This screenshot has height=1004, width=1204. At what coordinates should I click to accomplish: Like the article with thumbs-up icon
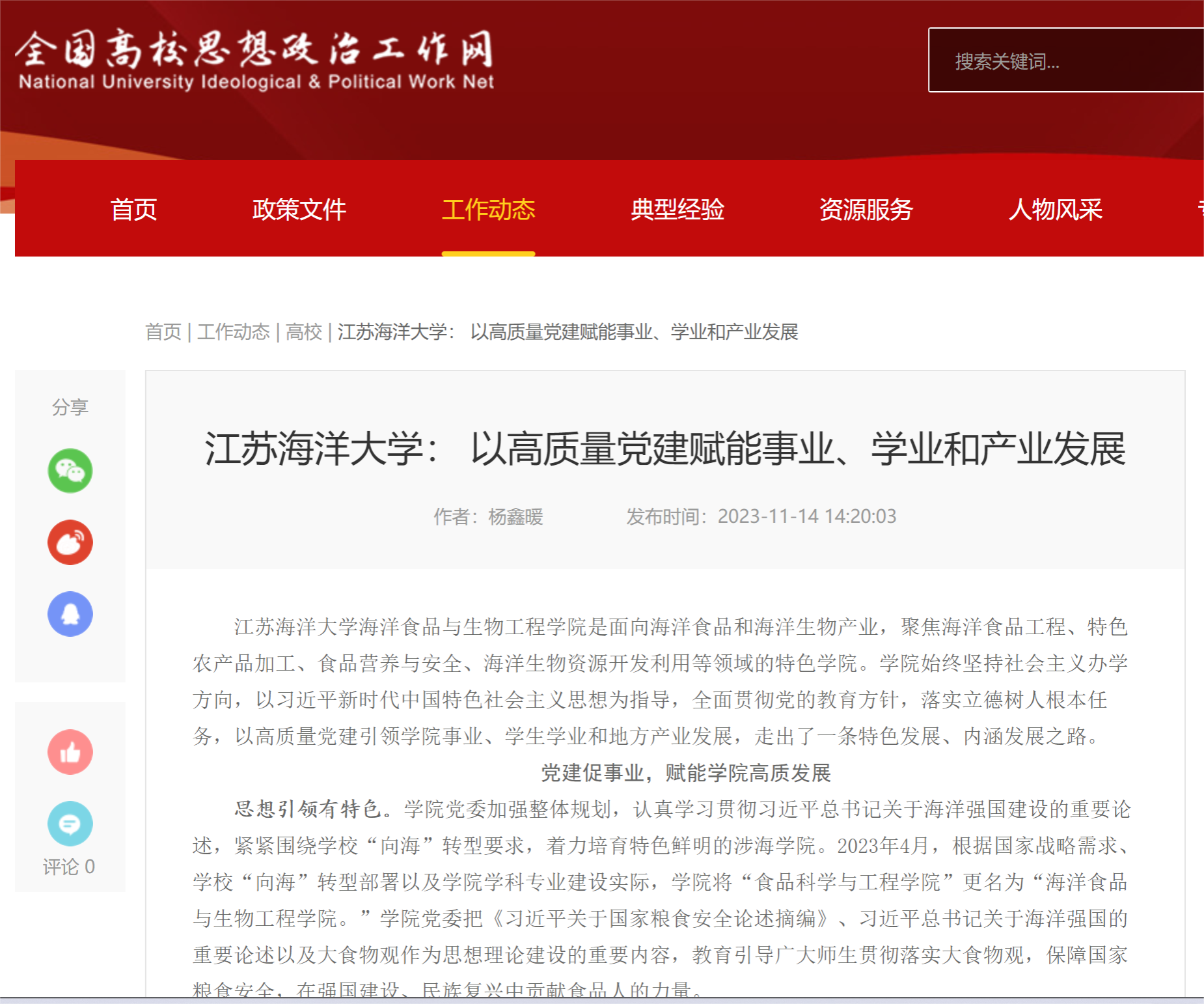point(70,752)
